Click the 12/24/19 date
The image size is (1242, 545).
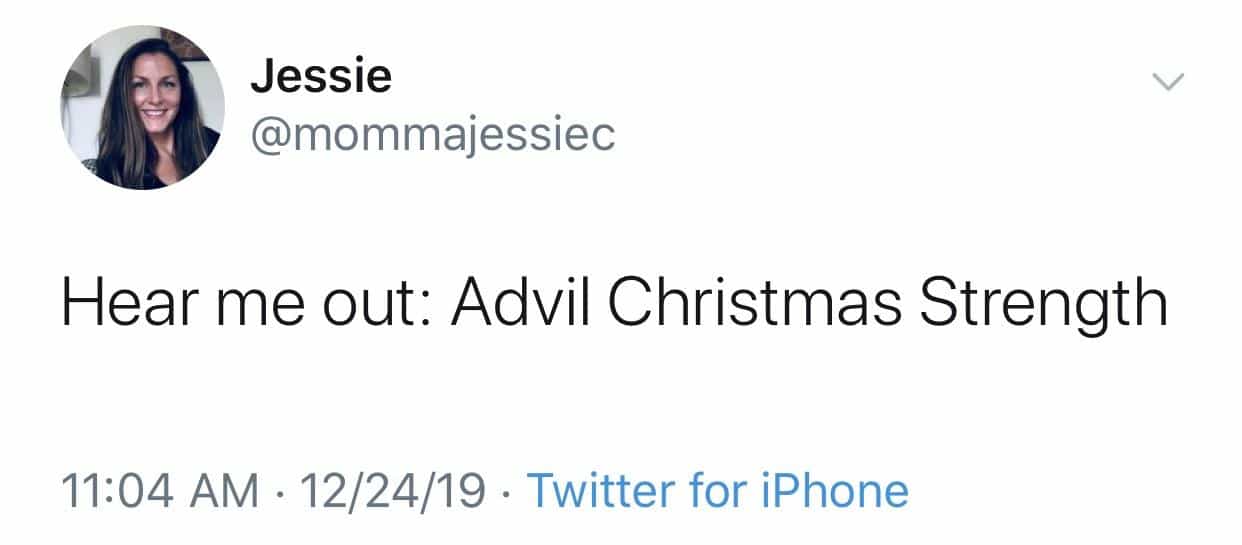click(394, 491)
